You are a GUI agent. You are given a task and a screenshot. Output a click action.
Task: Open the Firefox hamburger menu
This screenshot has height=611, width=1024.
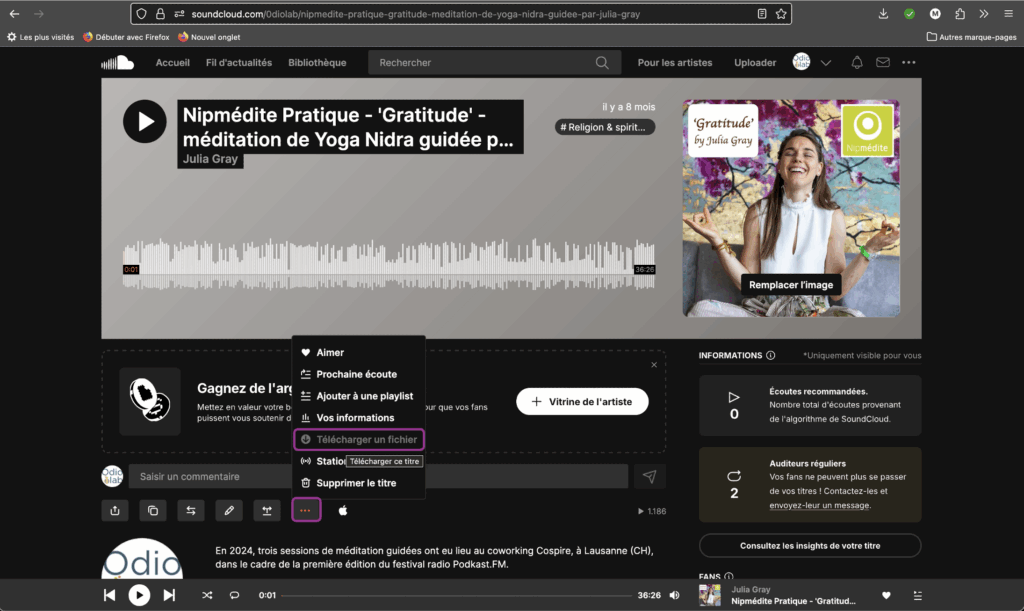[x=1008, y=14]
